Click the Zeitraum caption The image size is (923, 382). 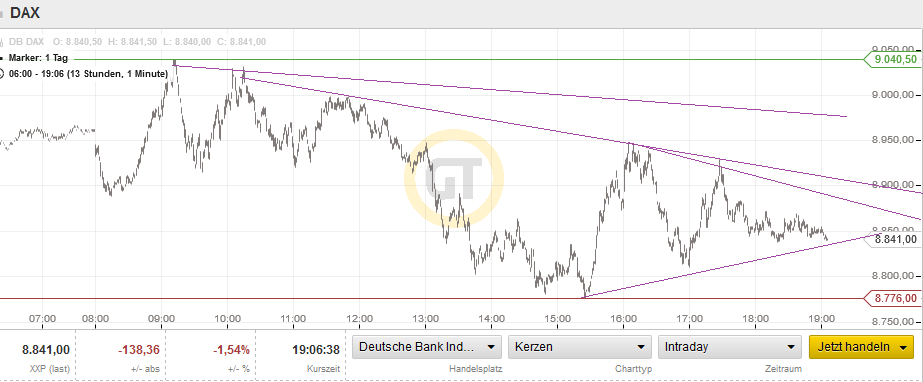[x=783, y=369]
